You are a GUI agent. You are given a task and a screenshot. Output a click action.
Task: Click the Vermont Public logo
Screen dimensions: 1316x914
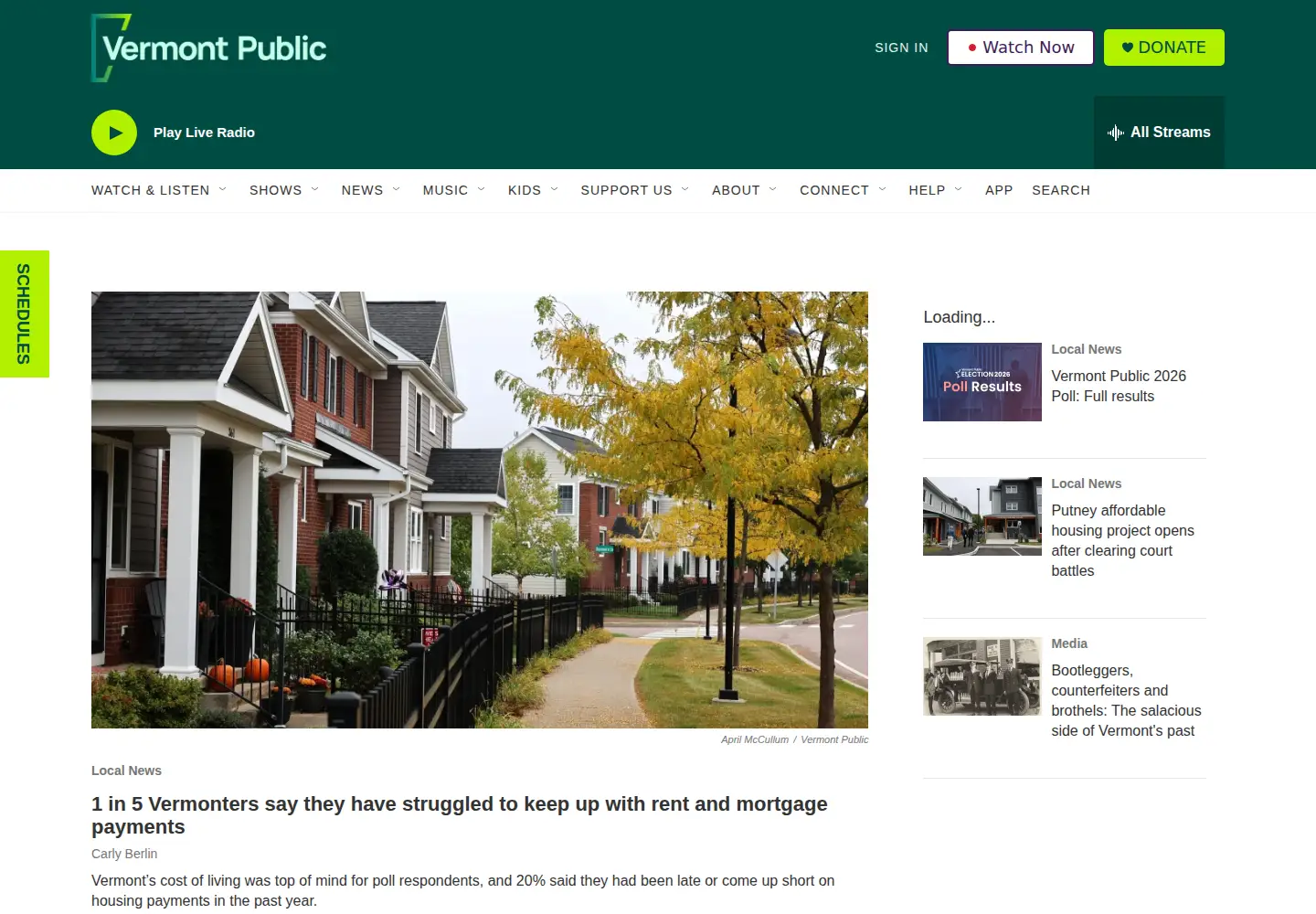point(209,48)
